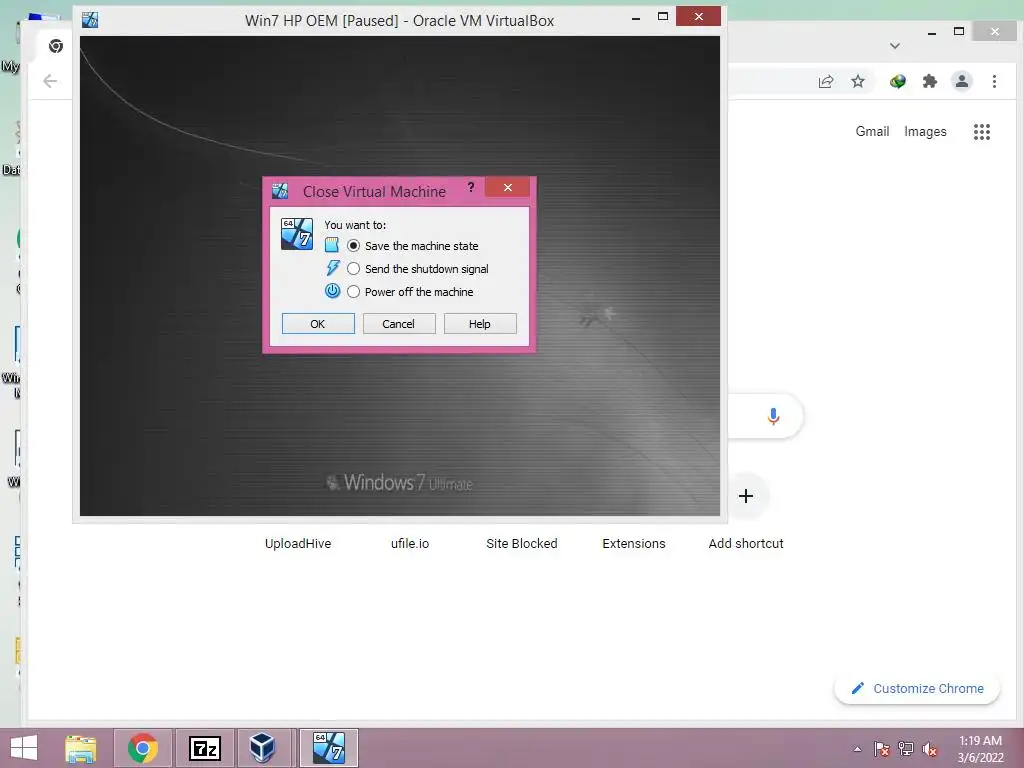This screenshot has height=768, width=1024.
Task: Open Chrome profile avatar
Action: 962,82
